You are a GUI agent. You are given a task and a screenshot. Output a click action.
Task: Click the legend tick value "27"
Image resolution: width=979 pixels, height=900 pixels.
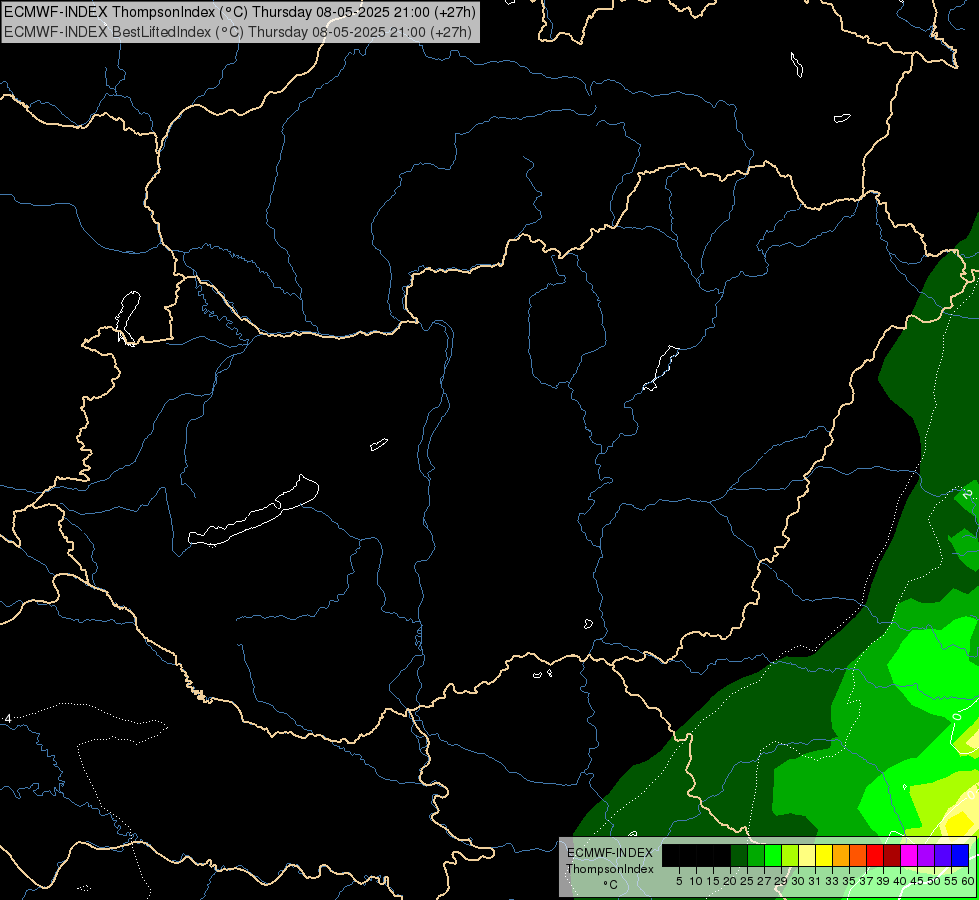click(x=764, y=881)
